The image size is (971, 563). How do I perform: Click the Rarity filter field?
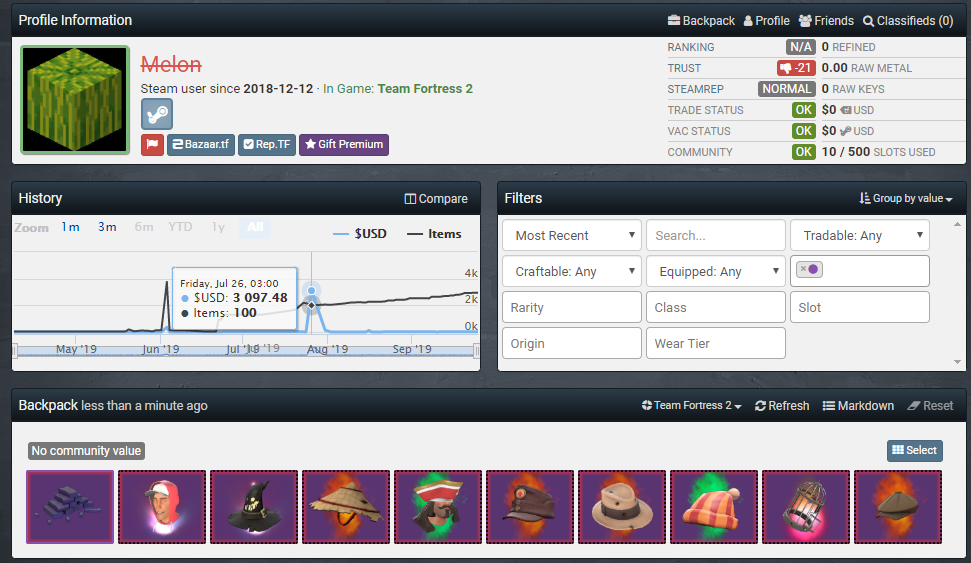[572, 307]
